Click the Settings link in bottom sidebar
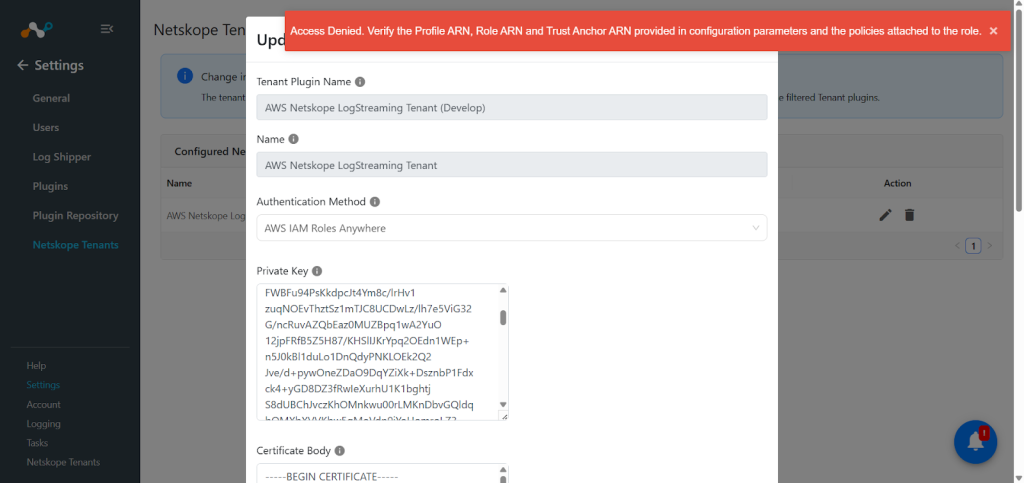1024x483 pixels. [x=43, y=385]
